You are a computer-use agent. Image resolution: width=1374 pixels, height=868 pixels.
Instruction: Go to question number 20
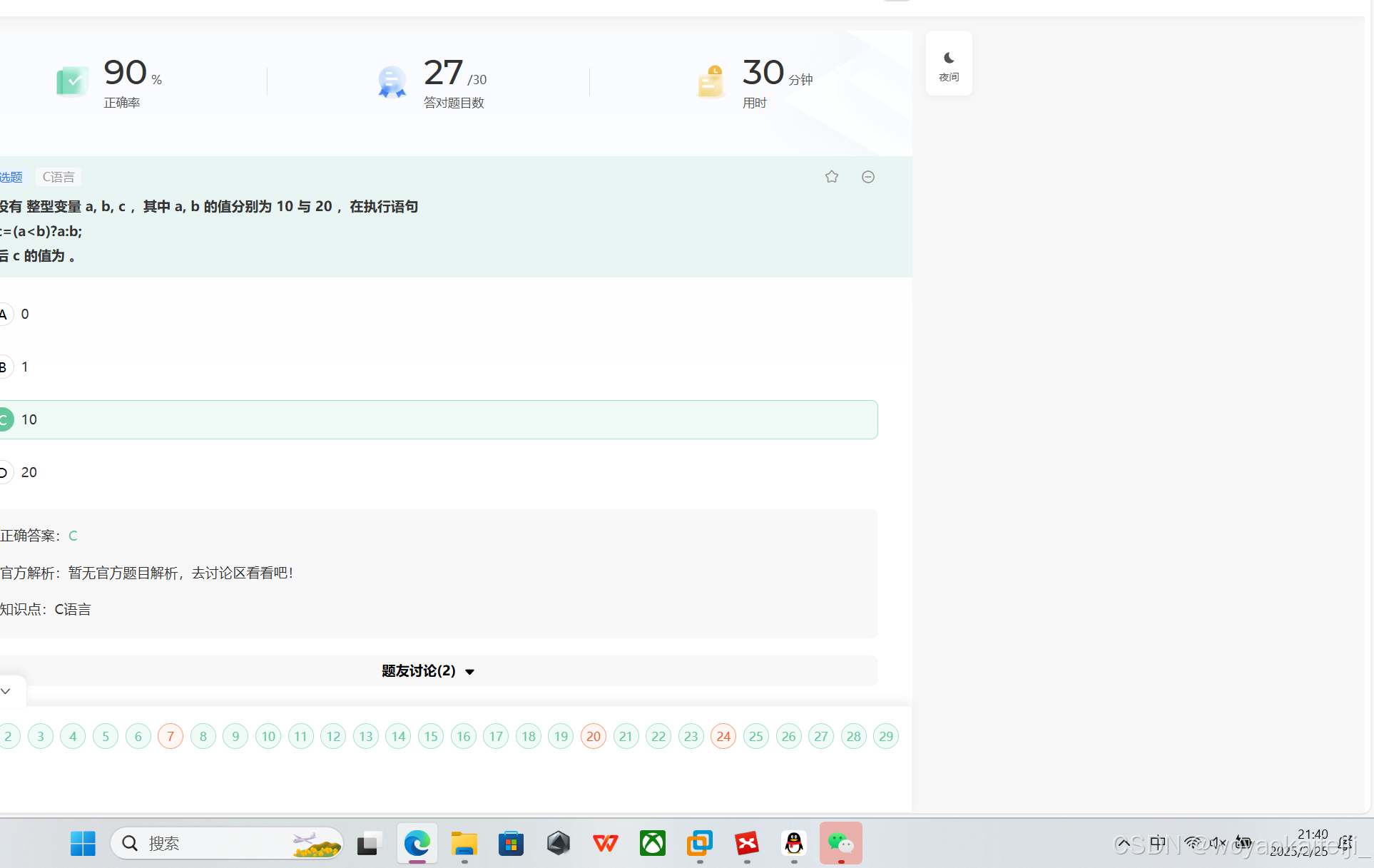pyautogui.click(x=594, y=736)
